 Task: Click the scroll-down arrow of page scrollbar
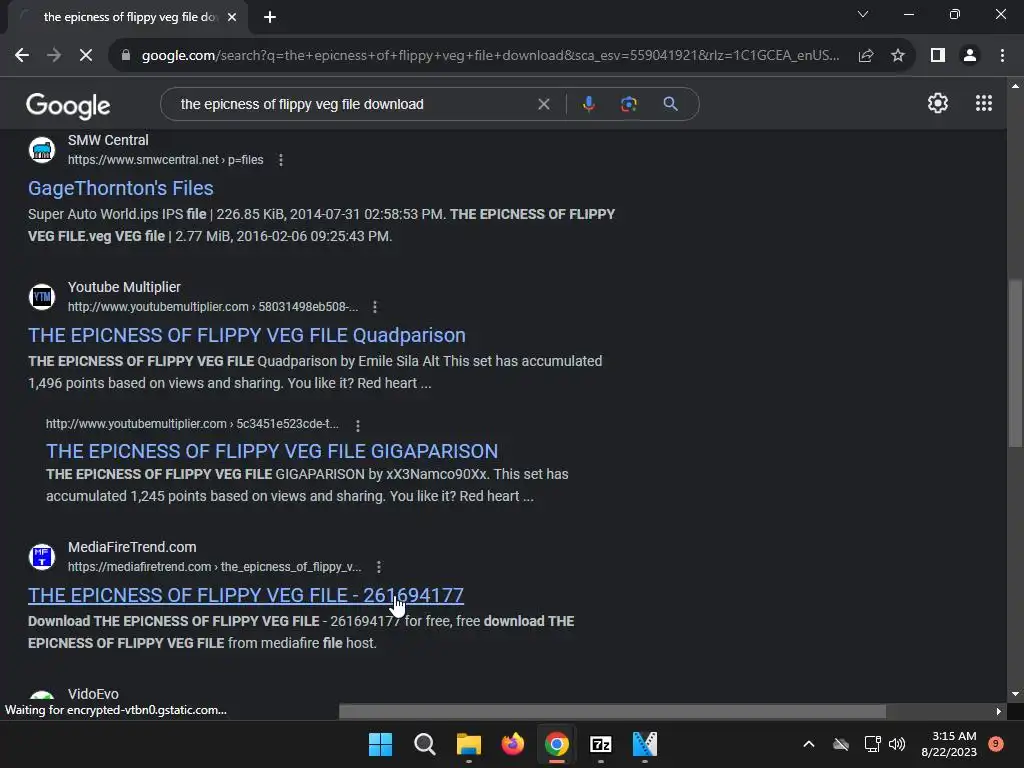[x=1015, y=694]
